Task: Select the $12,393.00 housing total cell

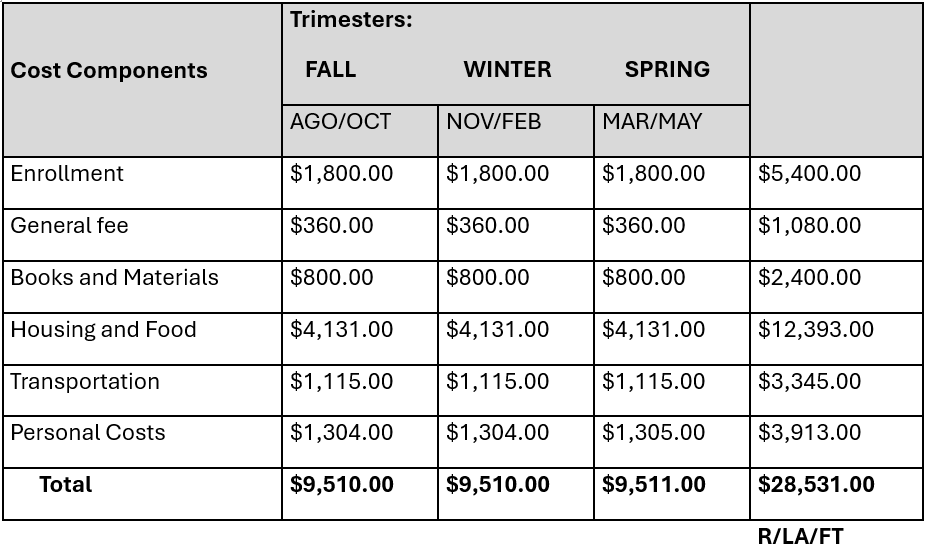Action: pyautogui.click(x=815, y=330)
